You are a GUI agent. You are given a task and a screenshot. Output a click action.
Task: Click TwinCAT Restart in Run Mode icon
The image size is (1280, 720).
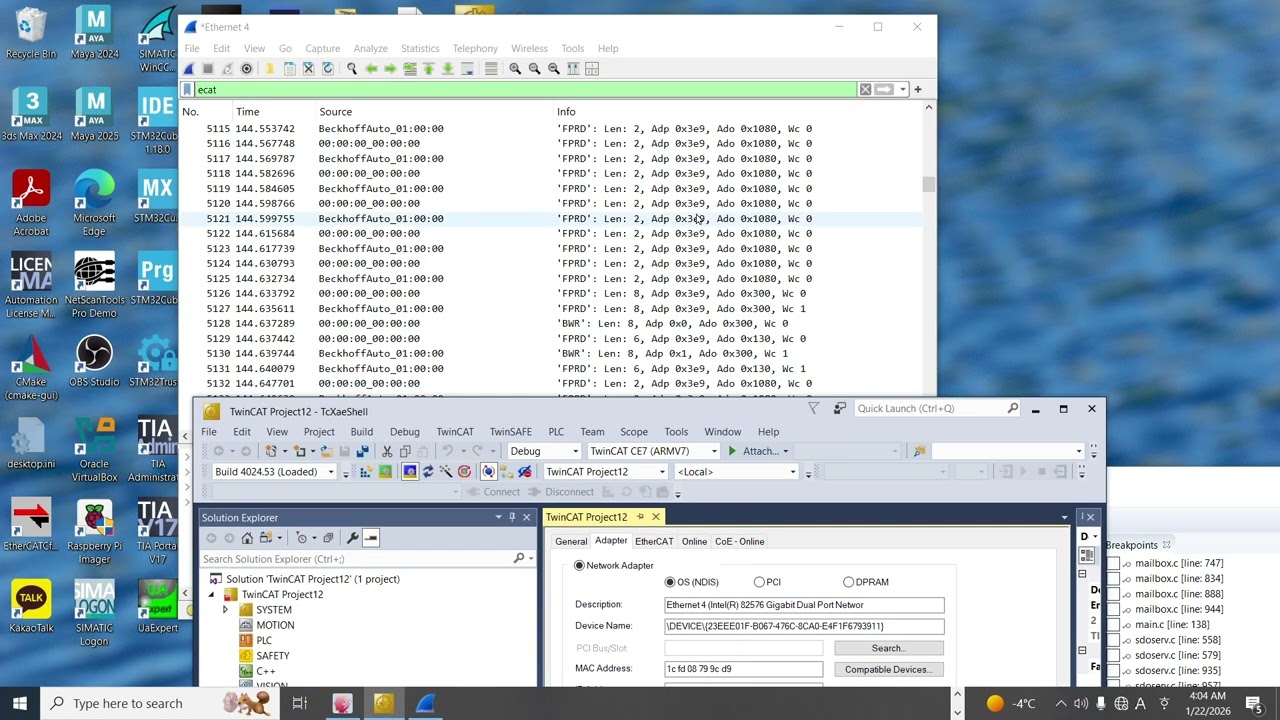(x=385, y=471)
